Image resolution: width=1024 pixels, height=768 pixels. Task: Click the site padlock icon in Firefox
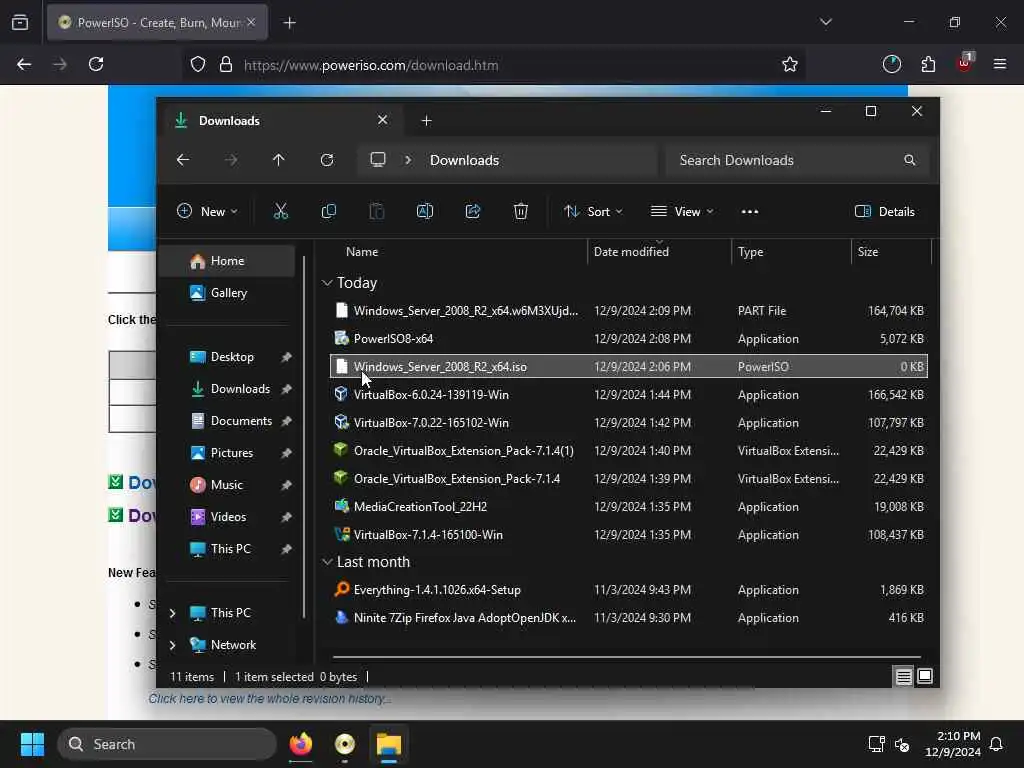coord(226,64)
